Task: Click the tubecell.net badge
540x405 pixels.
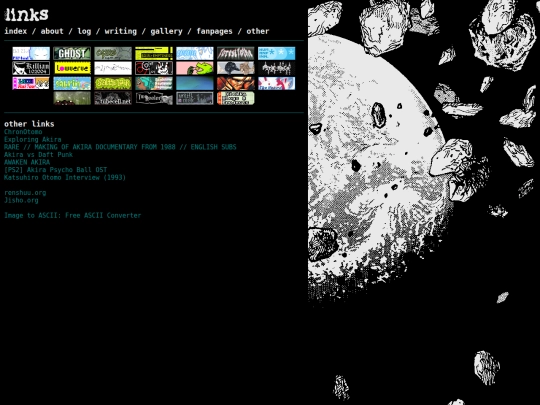Action: 113,98
